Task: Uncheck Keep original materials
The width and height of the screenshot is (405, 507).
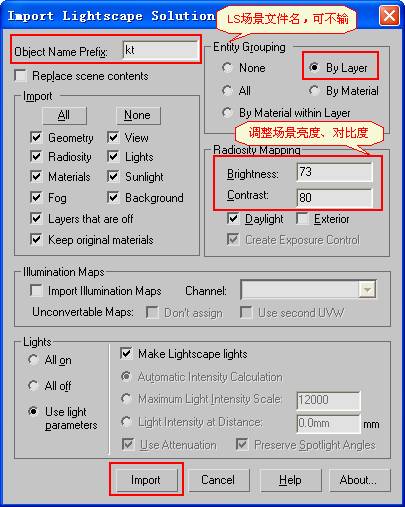Action: pyautogui.click(x=36, y=239)
